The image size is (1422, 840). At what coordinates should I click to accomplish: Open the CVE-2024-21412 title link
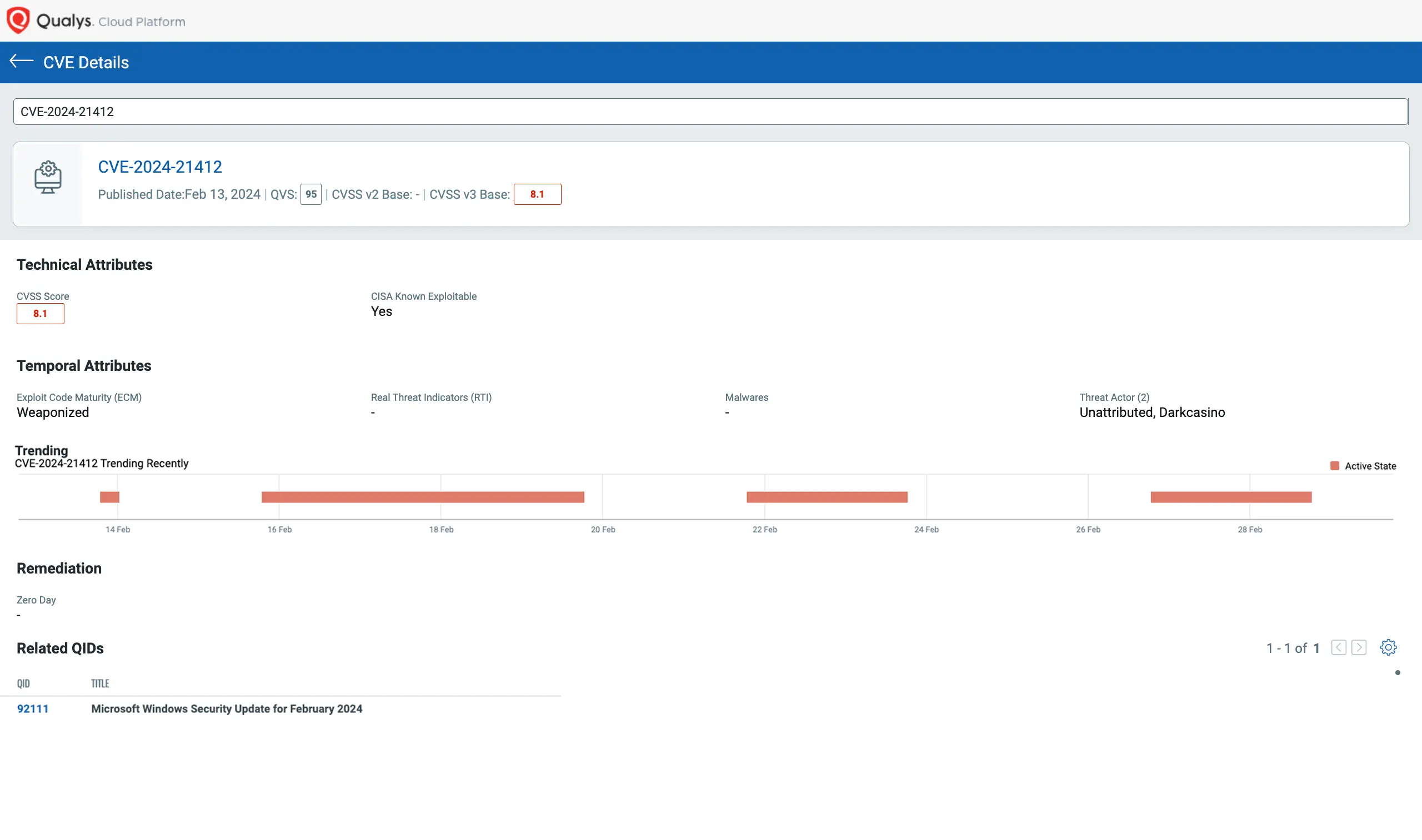click(x=160, y=167)
